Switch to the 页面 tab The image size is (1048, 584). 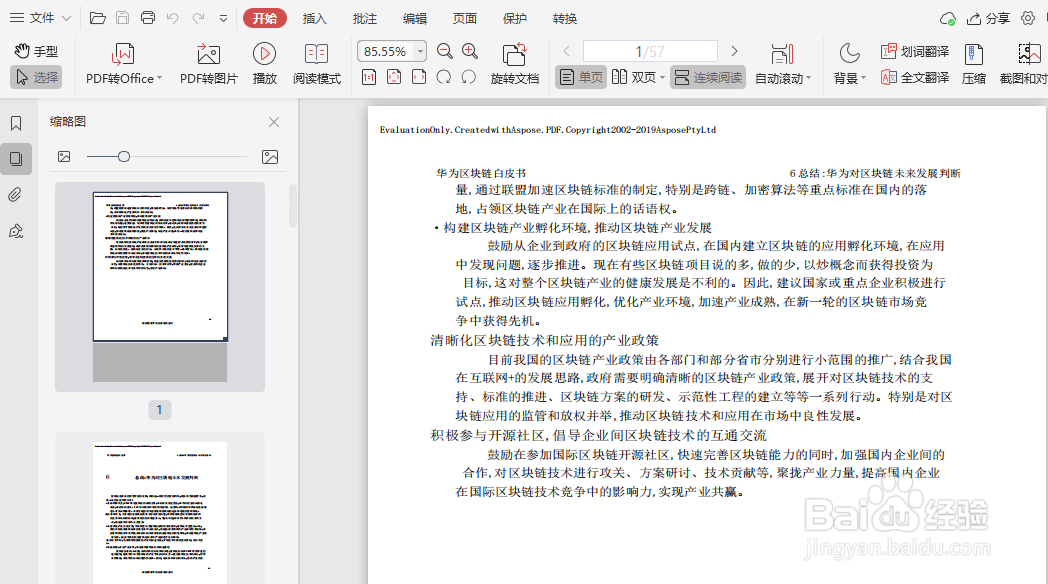click(465, 19)
